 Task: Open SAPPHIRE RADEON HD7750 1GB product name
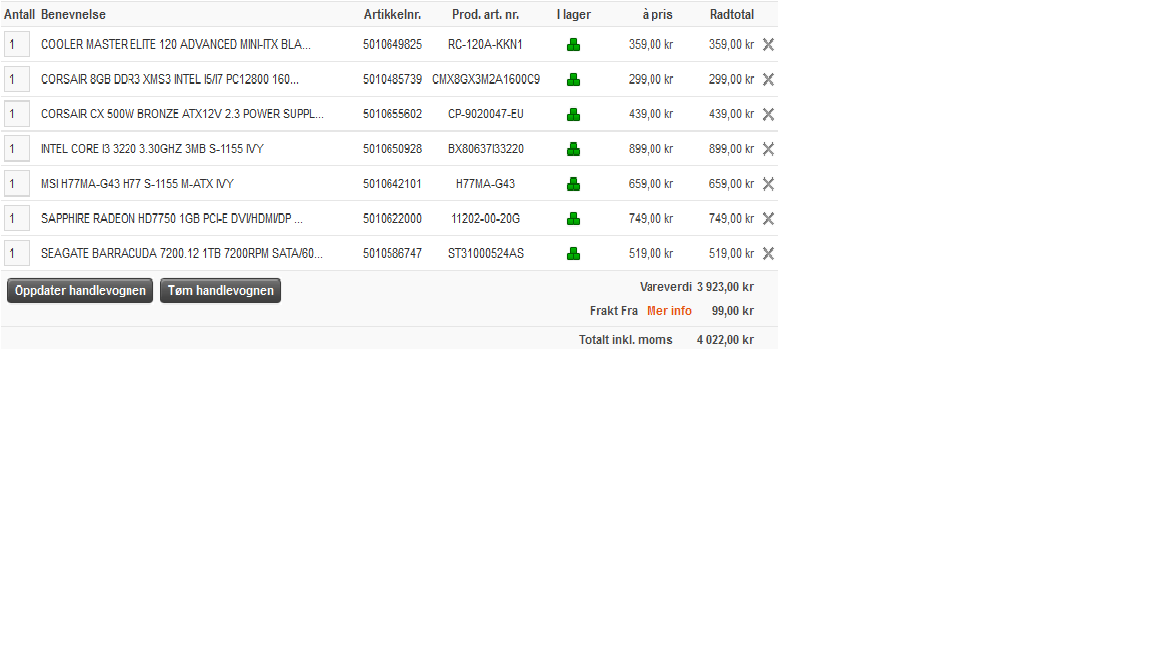[x=172, y=219]
